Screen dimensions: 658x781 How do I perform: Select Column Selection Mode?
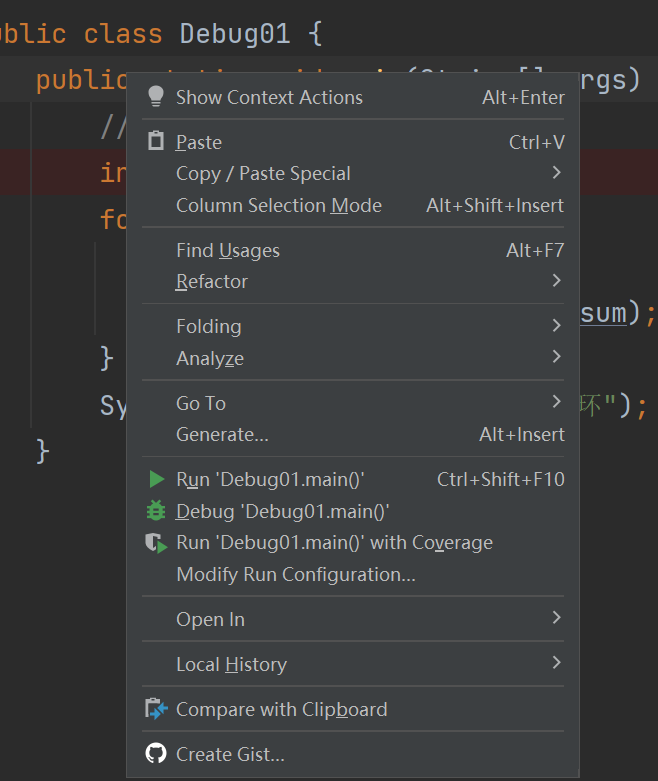(279, 205)
